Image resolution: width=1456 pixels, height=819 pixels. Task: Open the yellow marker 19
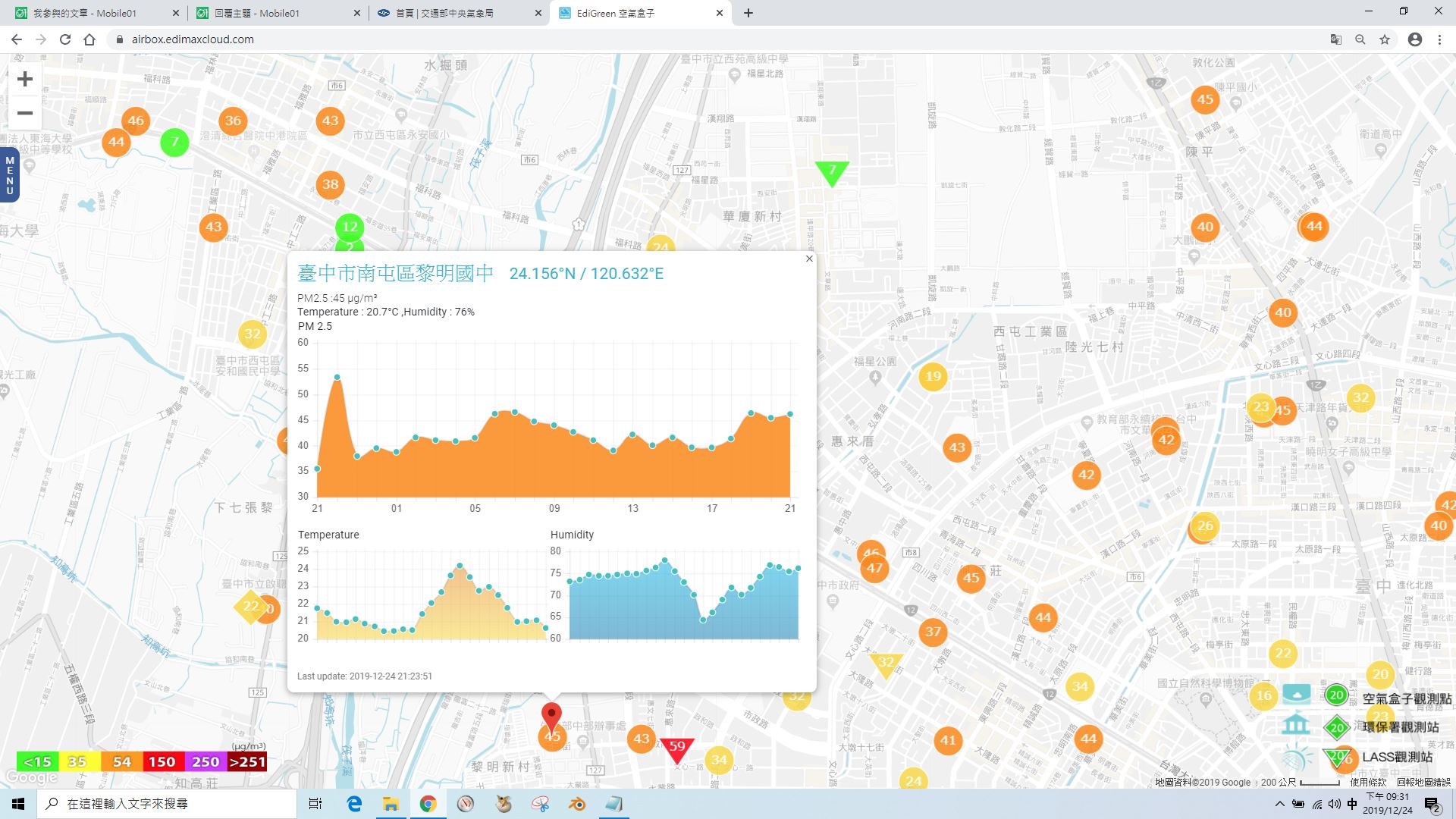(x=933, y=376)
